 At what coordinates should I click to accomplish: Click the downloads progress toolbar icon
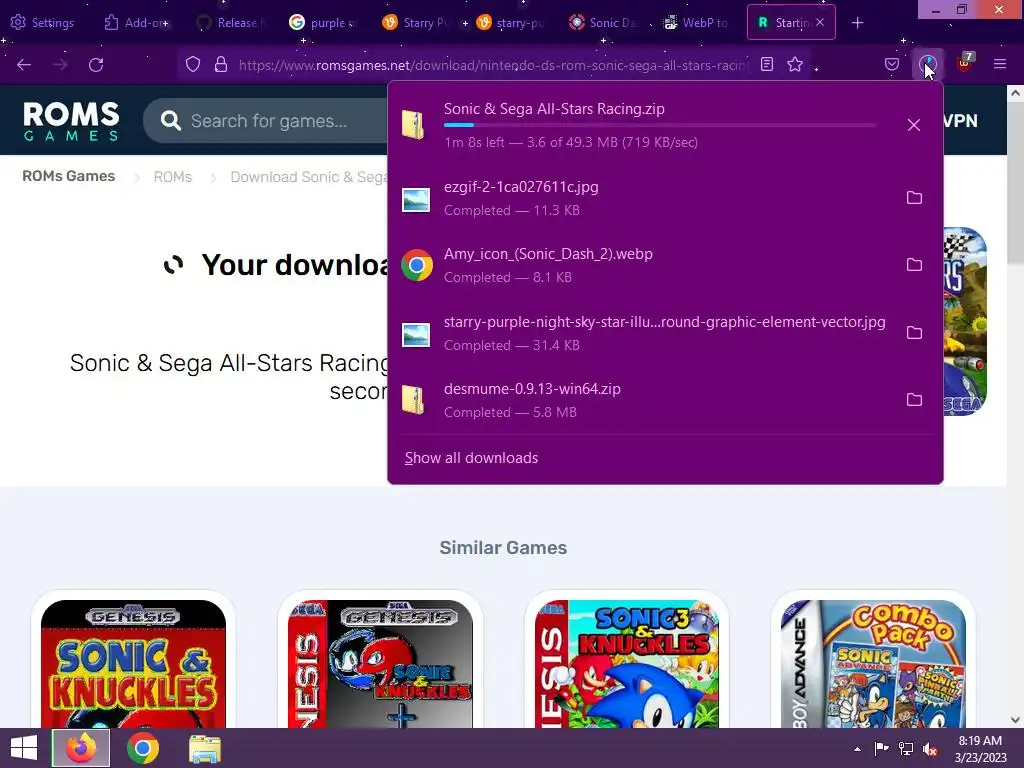[x=928, y=64]
